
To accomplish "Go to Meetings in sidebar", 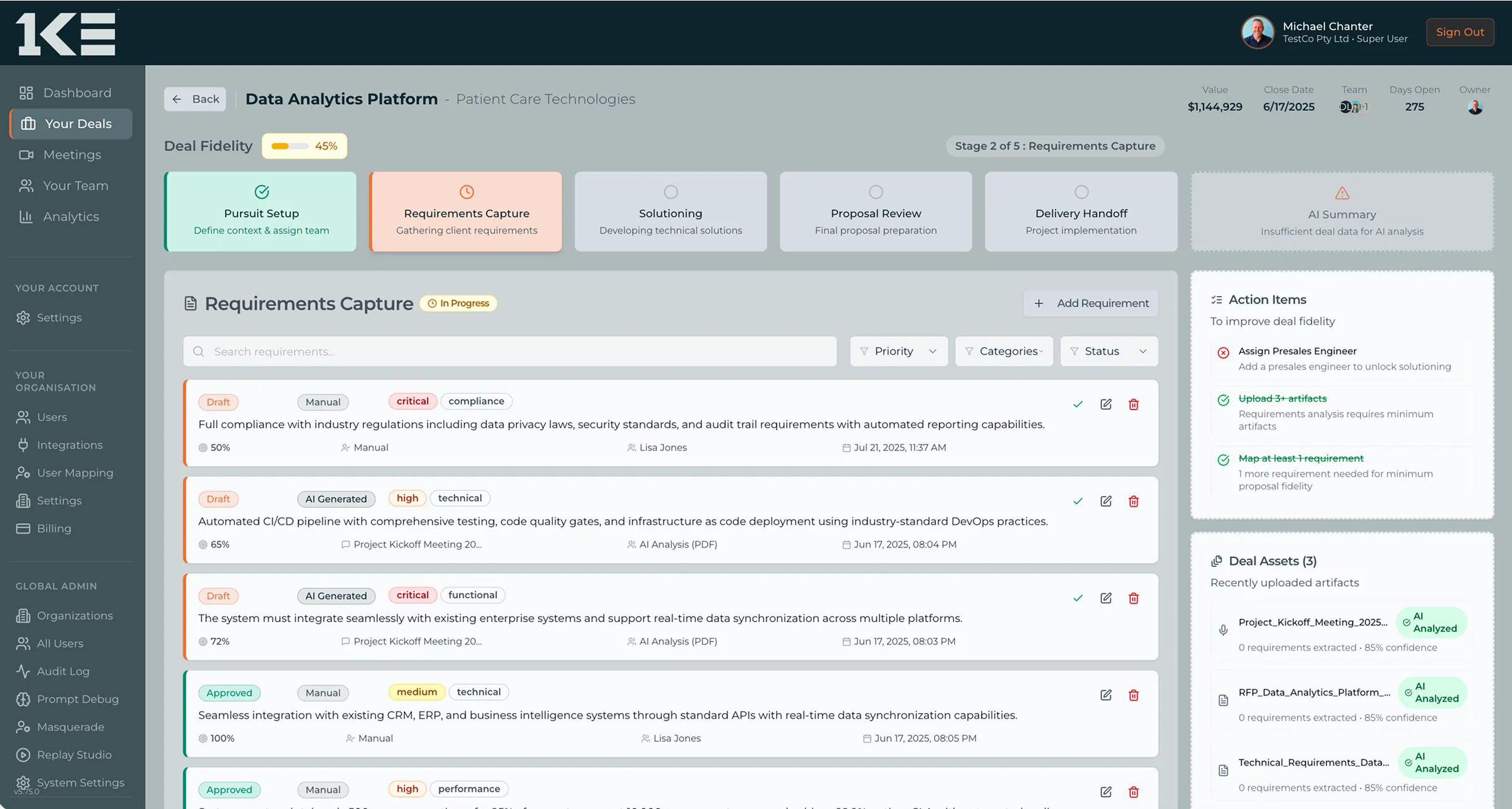I will click(x=71, y=154).
